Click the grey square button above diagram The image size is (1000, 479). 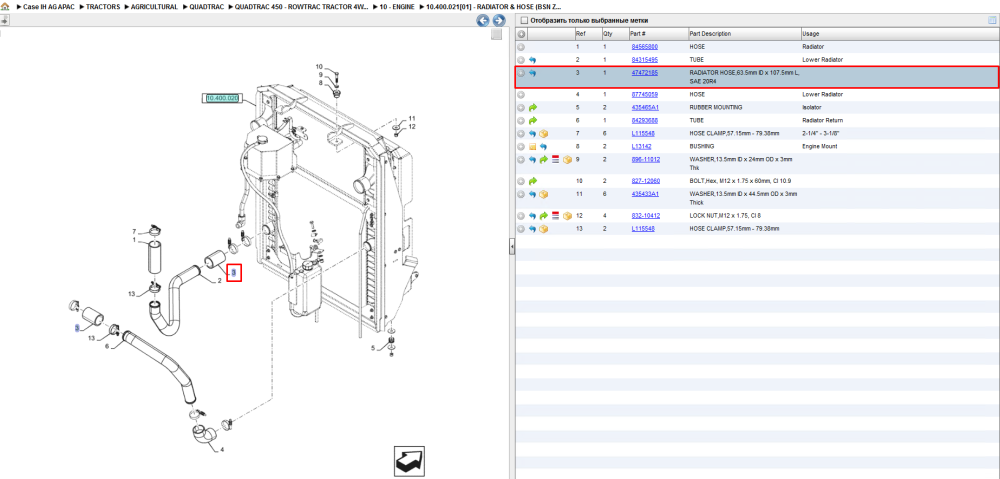tap(496, 34)
